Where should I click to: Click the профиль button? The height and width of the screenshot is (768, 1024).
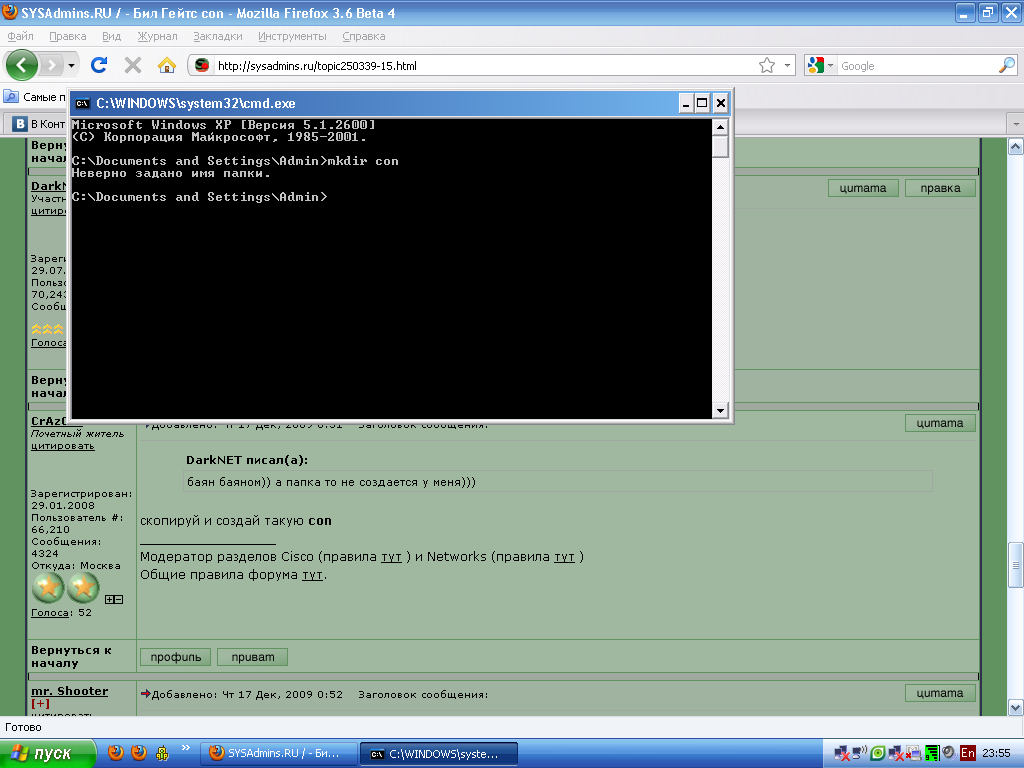click(176, 657)
